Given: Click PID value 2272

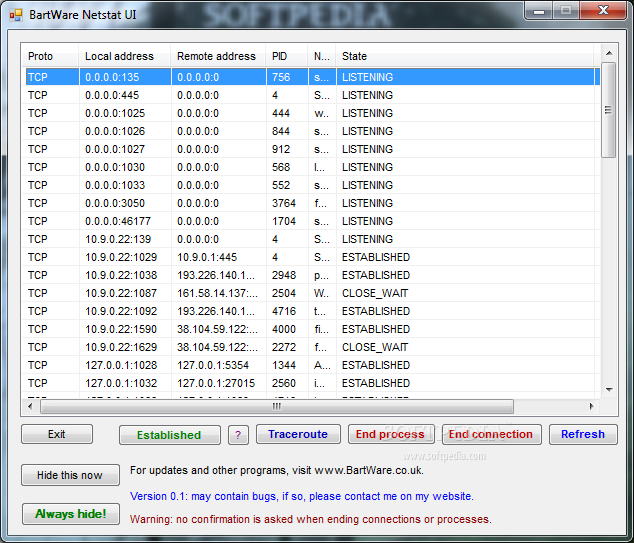Looking at the screenshot, I should (284, 347).
